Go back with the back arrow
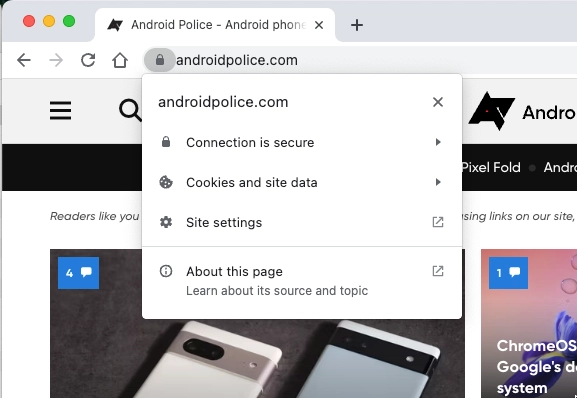The height and width of the screenshot is (398, 577). [24, 60]
